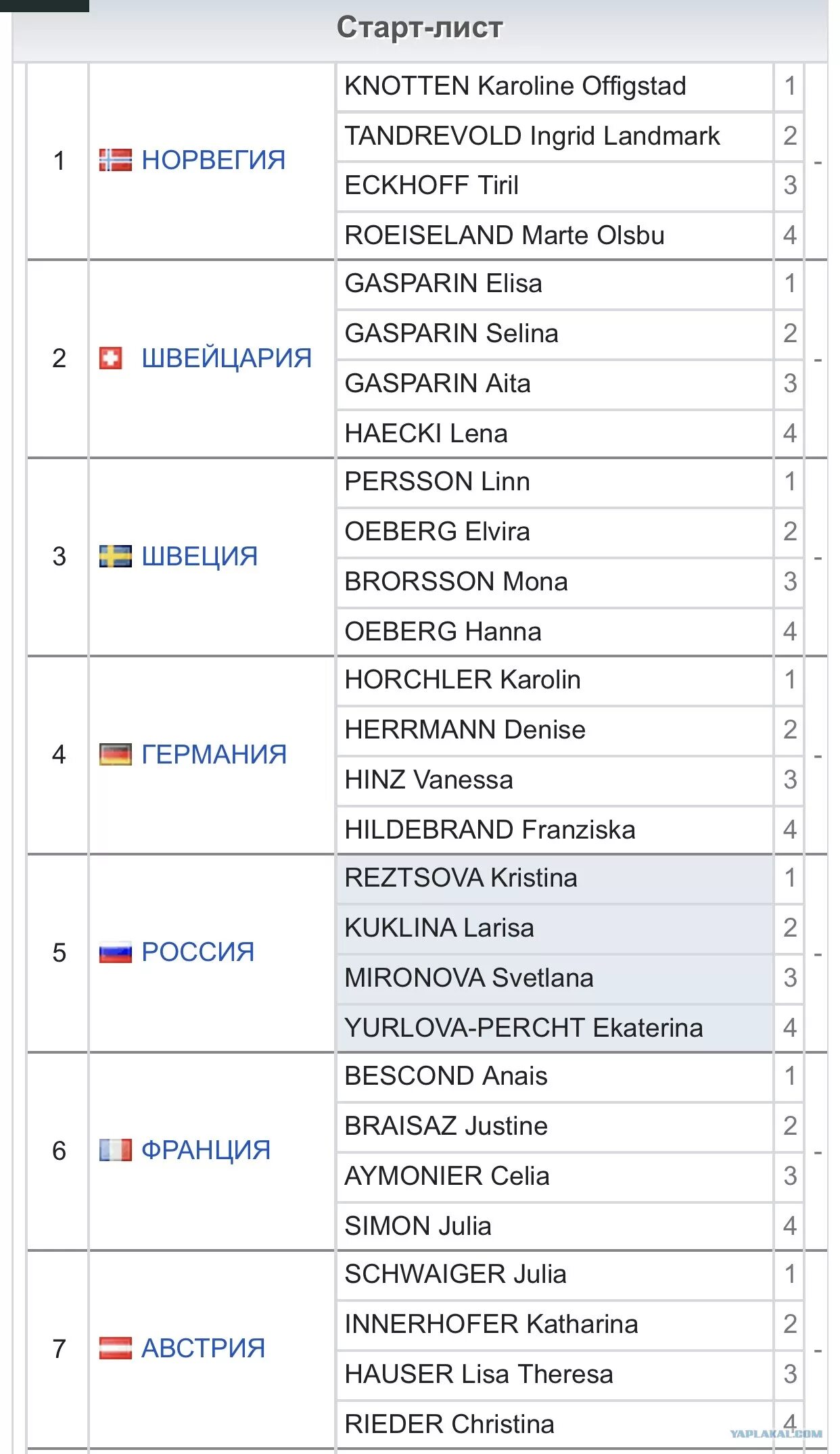Click the Russia flag icon
The height and width of the screenshot is (1454, 840).
click(x=115, y=953)
